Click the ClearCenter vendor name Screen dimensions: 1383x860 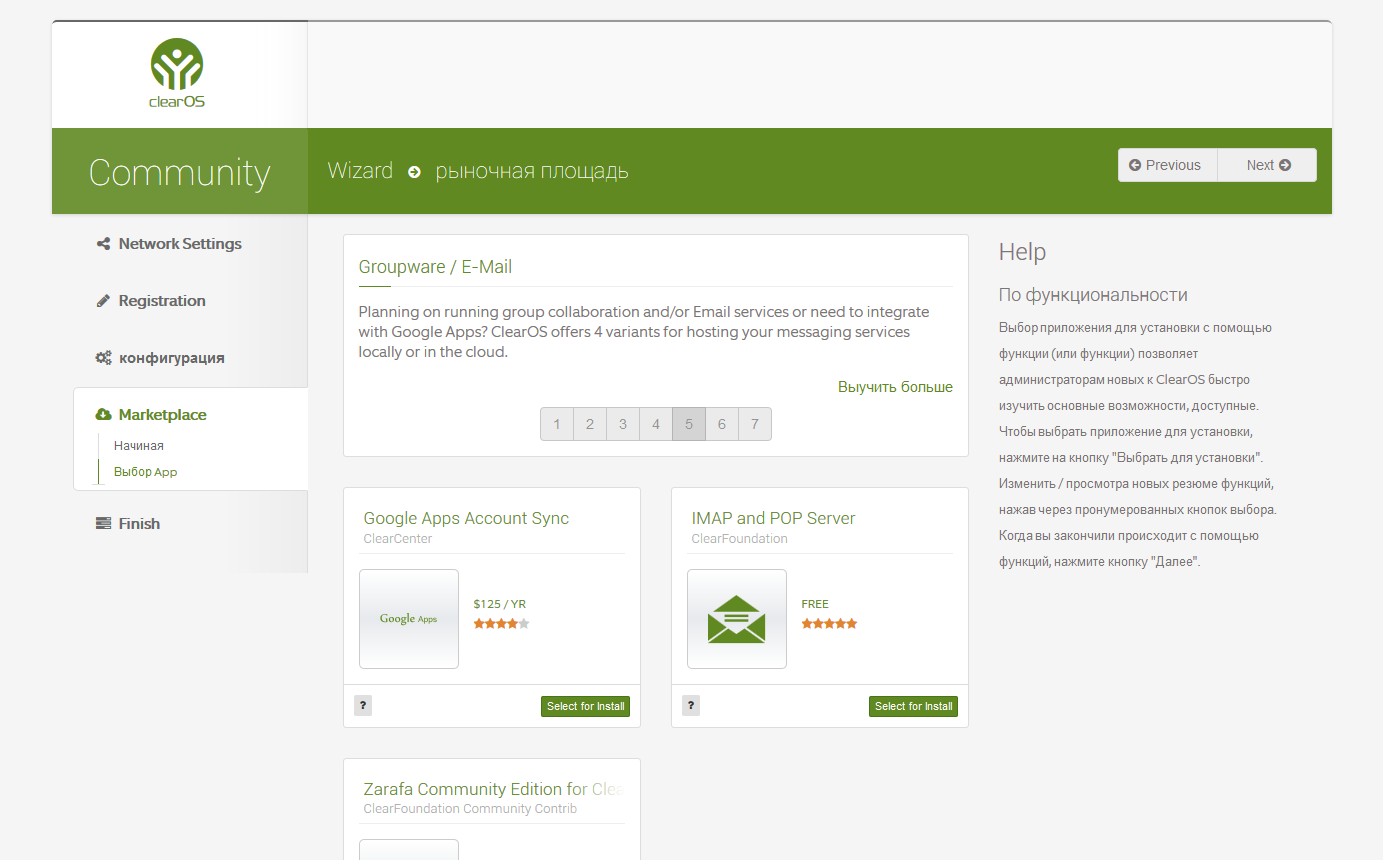[x=398, y=539]
